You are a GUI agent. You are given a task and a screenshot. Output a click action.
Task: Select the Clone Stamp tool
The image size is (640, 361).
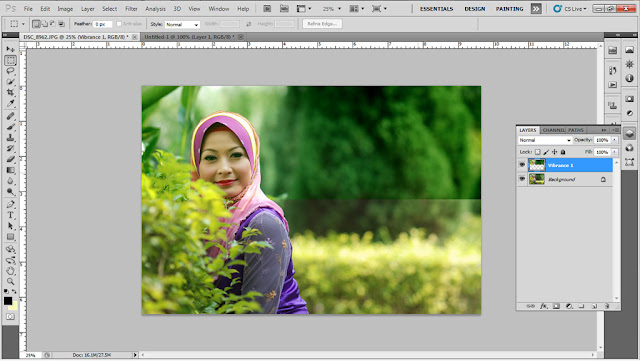11,138
